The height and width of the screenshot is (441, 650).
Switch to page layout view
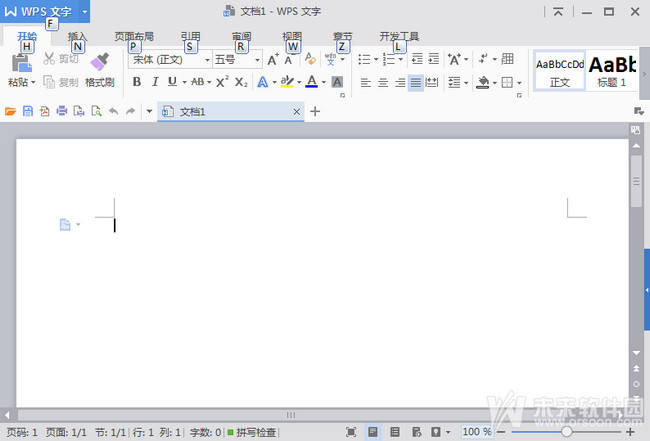(x=373, y=432)
